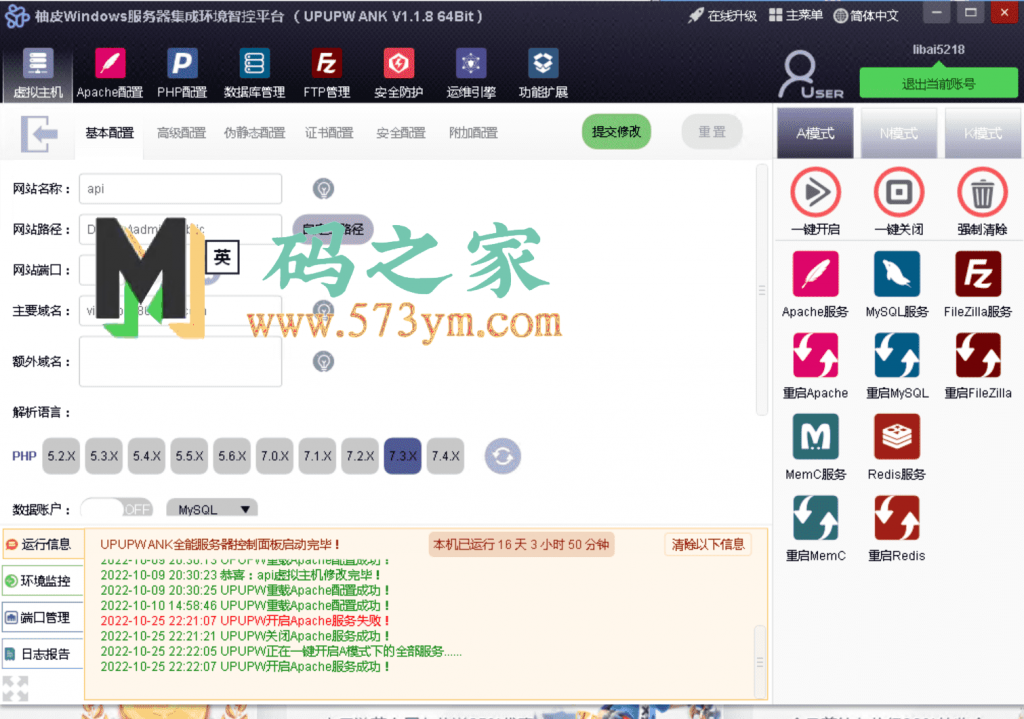The image size is (1024, 719).
Task: Click the 提交修改 submit button
Action: (x=616, y=131)
